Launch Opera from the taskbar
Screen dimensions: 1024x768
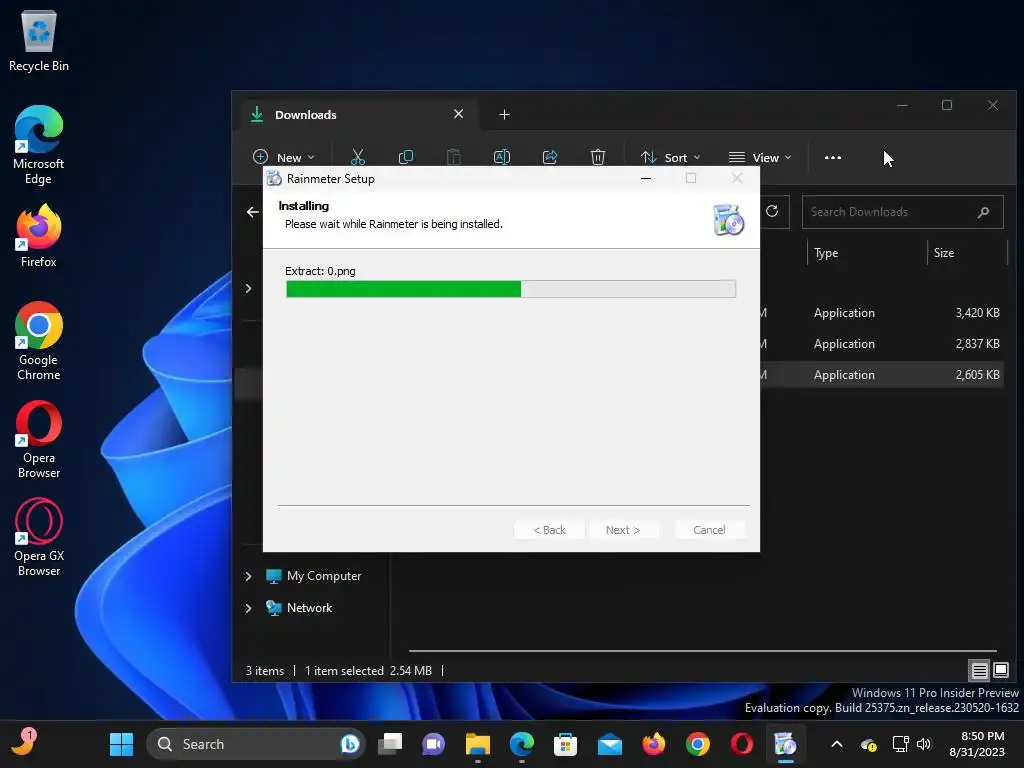pyautogui.click(x=741, y=744)
